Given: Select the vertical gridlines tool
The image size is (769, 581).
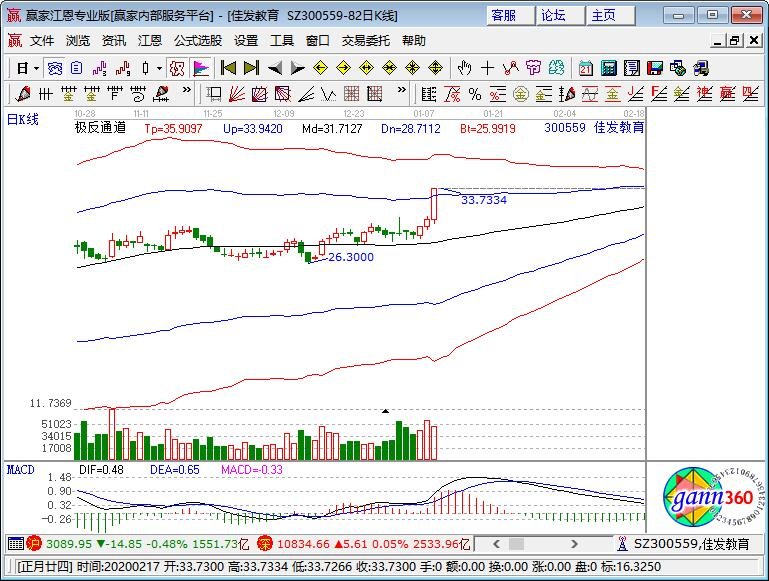Looking at the screenshot, I should [x=45, y=93].
